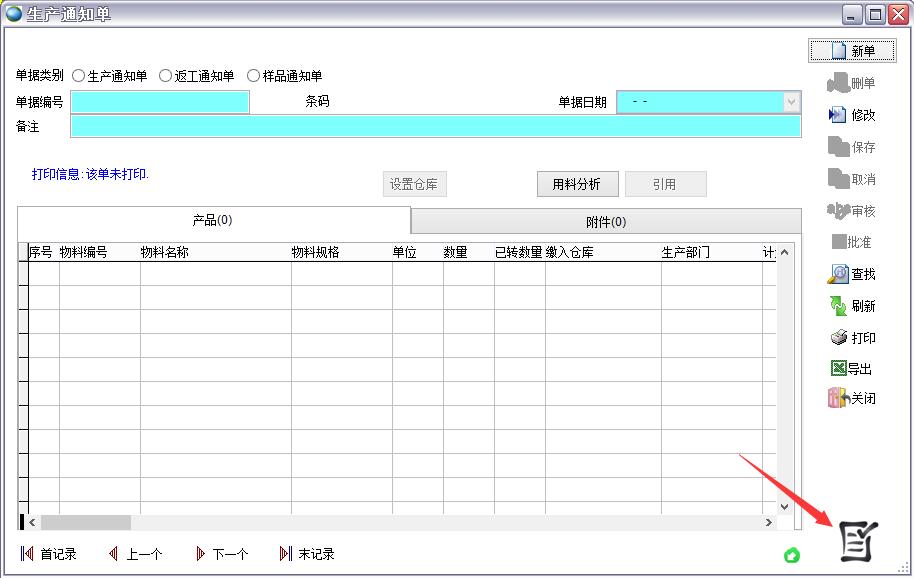The width and height of the screenshot is (914, 578).
Task: Switch to the 产品(0) tab
Action: click(x=213, y=220)
